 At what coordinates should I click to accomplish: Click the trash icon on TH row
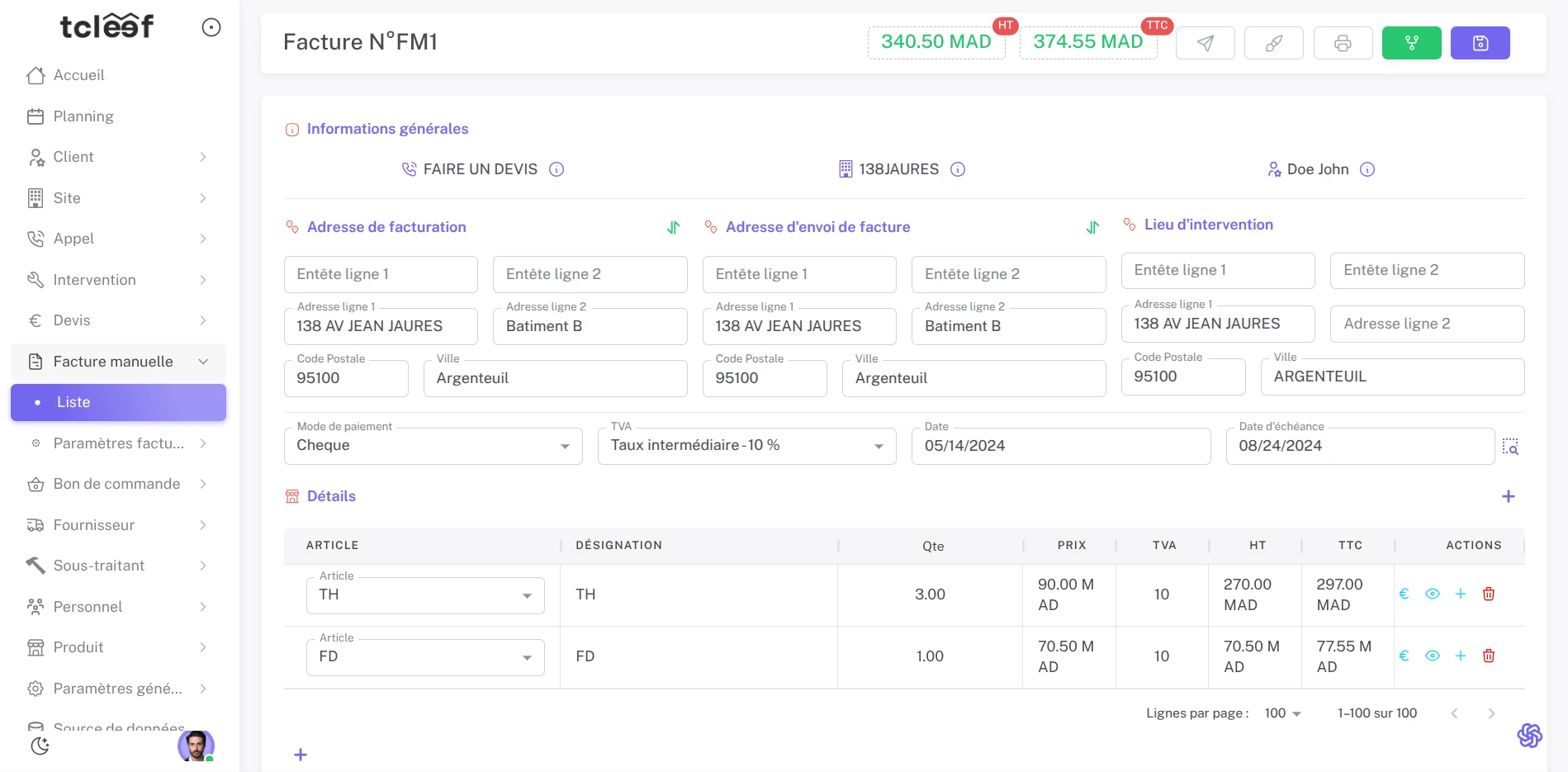tap(1489, 594)
